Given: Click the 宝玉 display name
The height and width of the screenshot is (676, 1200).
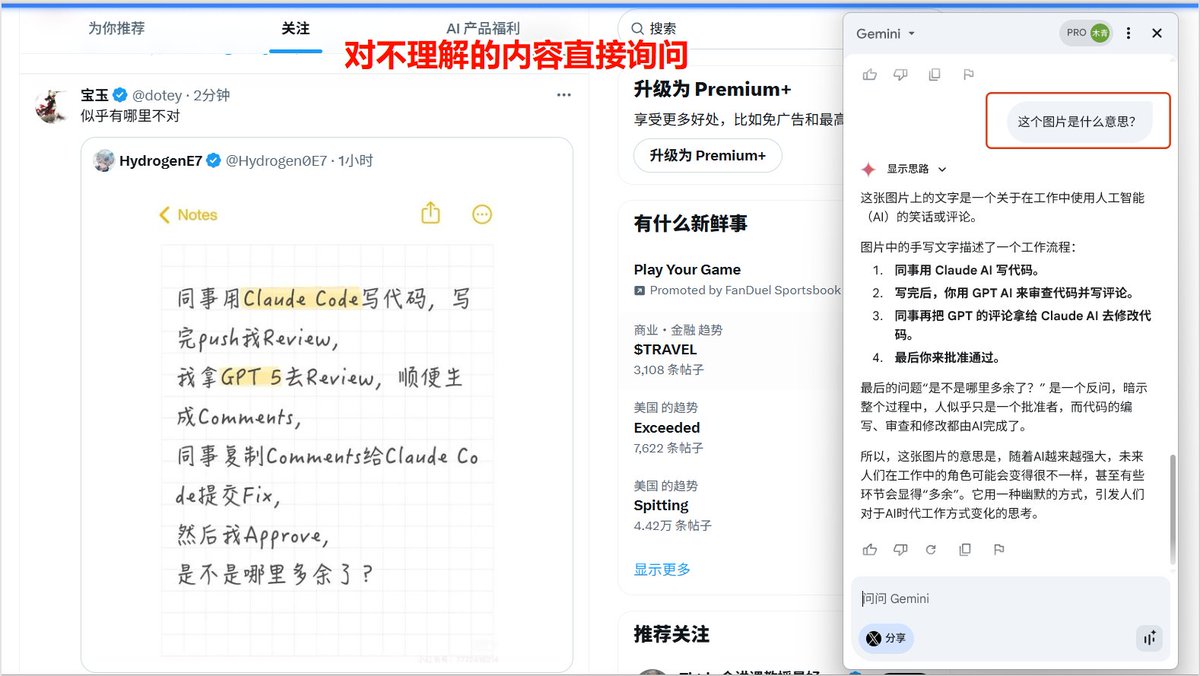Looking at the screenshot, I should 95,95.
